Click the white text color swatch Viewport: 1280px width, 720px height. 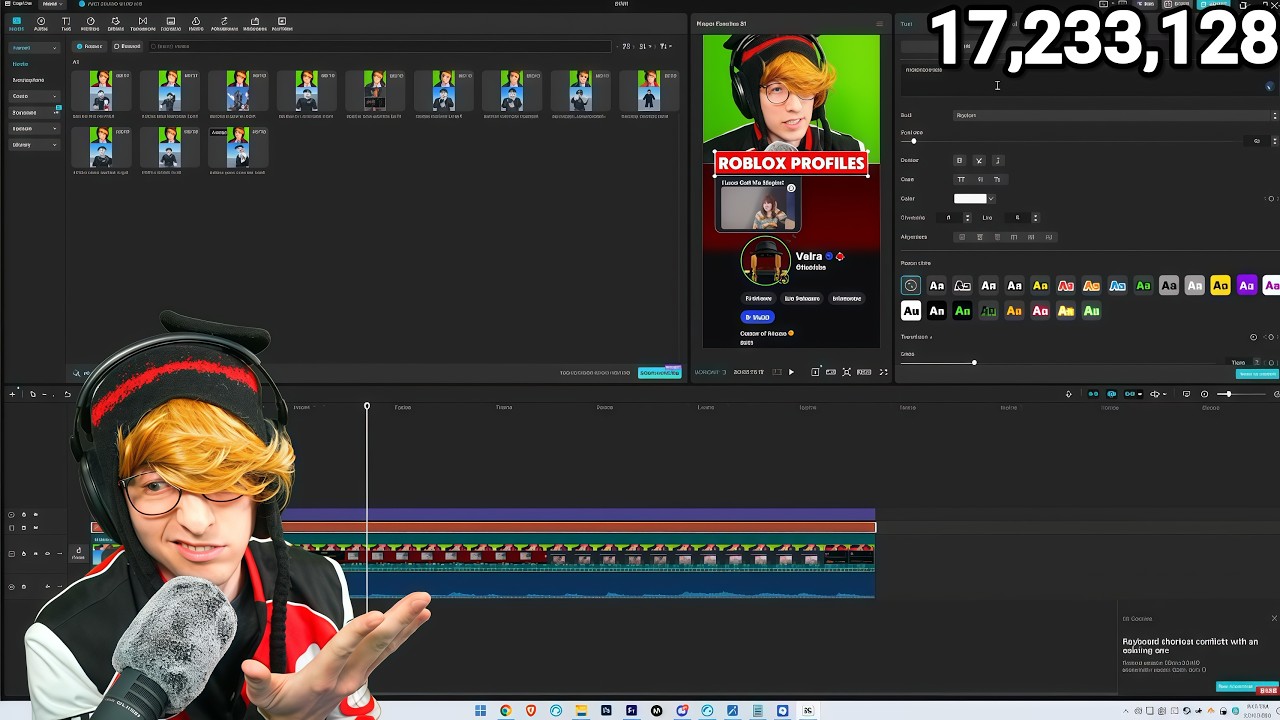pyautogui.click(x=970, y=199)
